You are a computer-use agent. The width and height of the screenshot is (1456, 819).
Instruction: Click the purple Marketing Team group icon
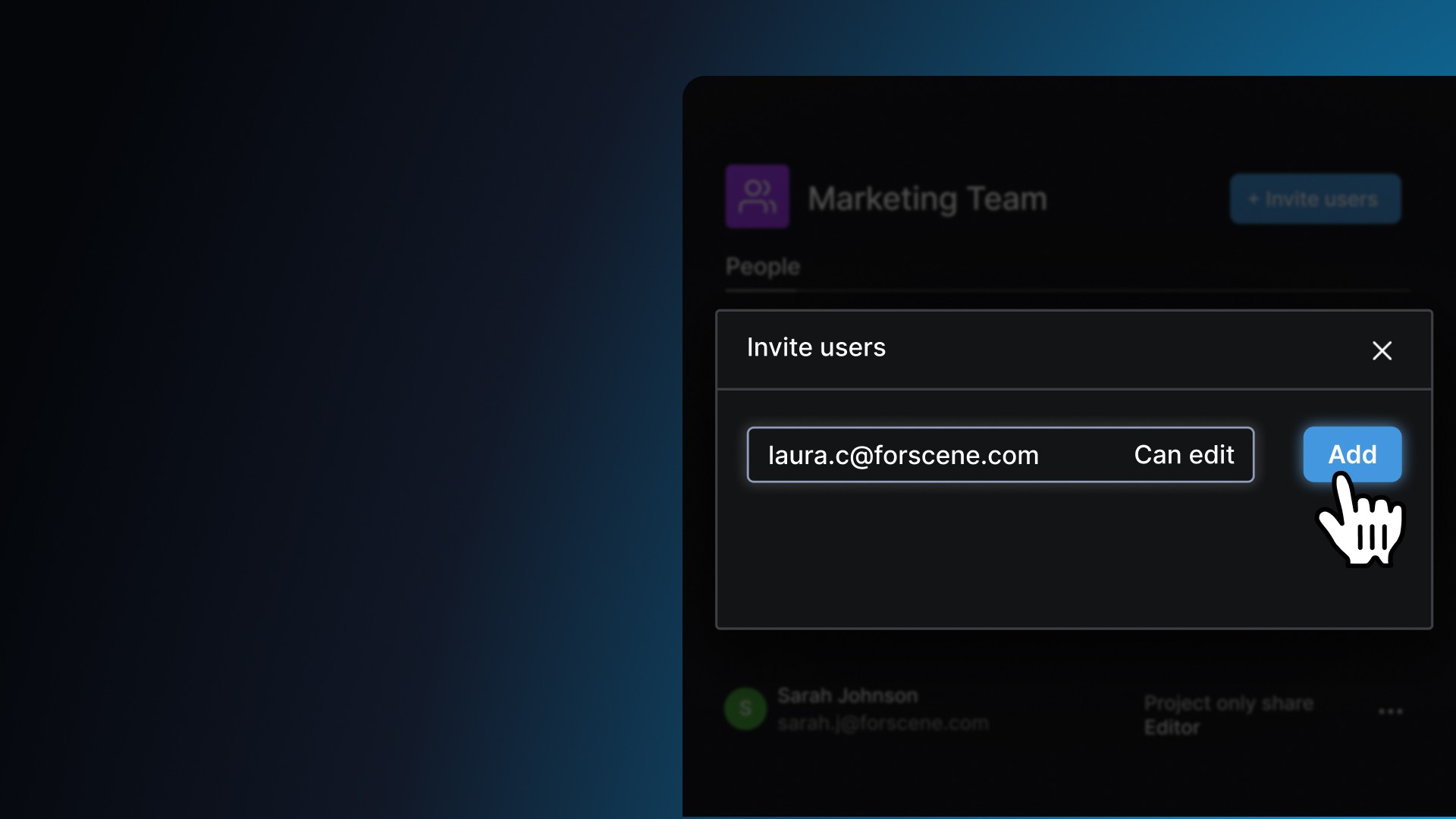tap(757, 197)
